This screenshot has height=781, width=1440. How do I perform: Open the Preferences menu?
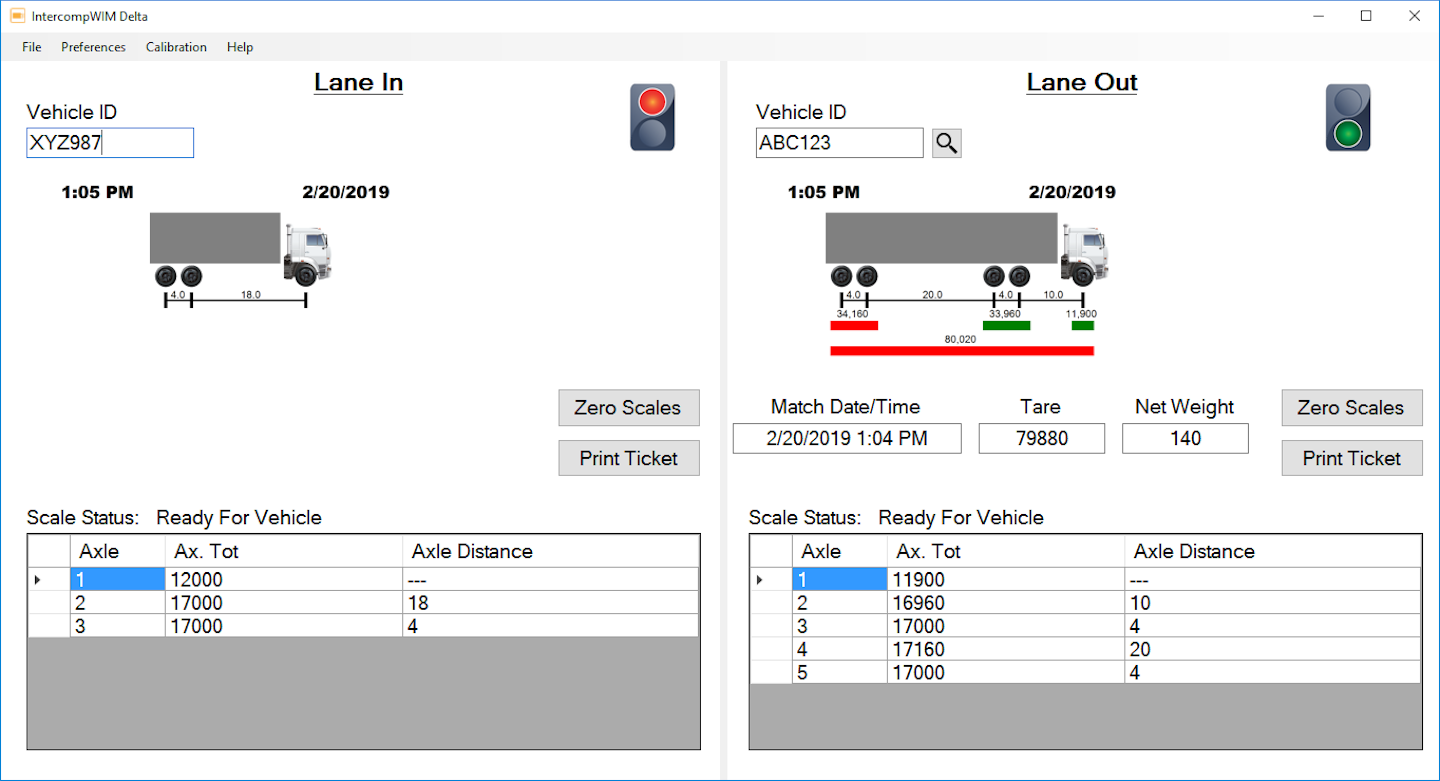tap(93, 46)
